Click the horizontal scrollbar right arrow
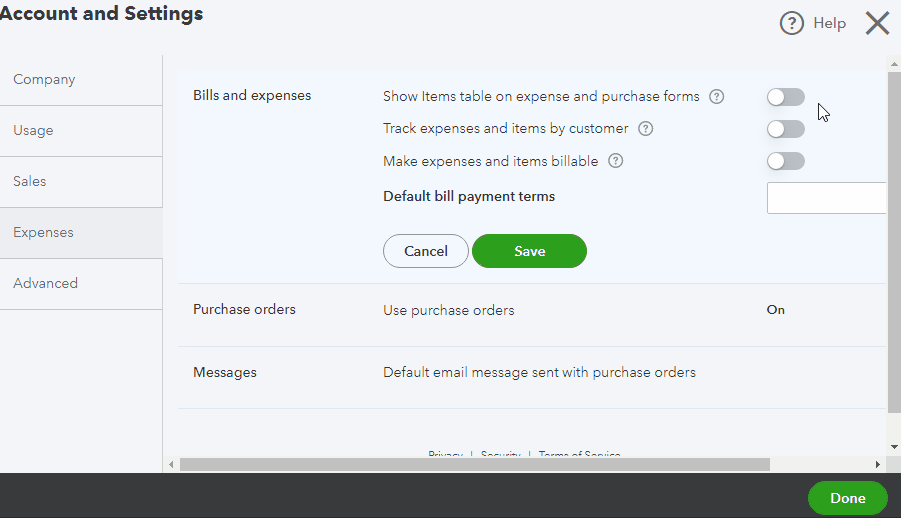Image resolution: width=901 pixels, height=518 pixels. 878,464
